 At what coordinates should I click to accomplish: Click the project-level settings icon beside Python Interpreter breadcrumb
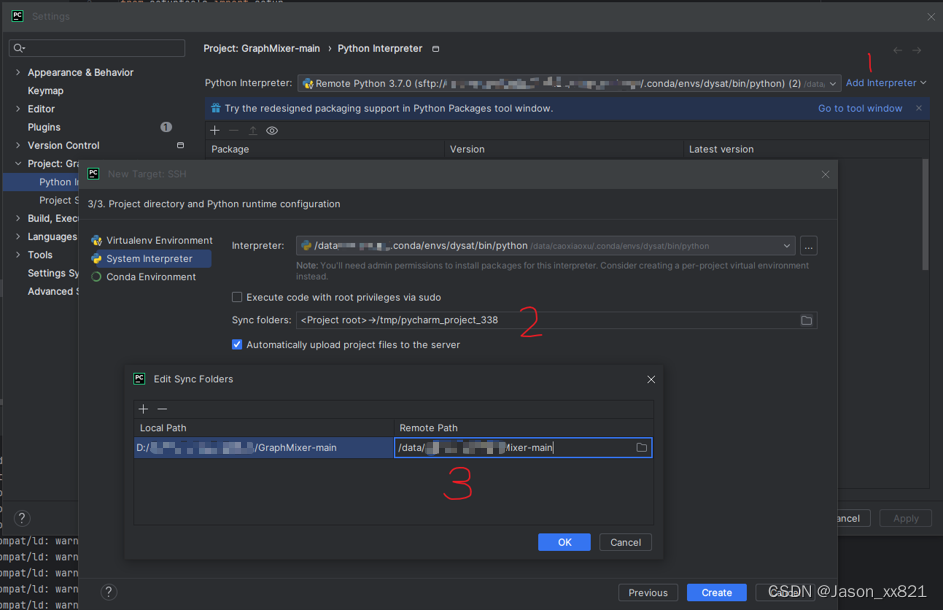(x=436, y=49)
